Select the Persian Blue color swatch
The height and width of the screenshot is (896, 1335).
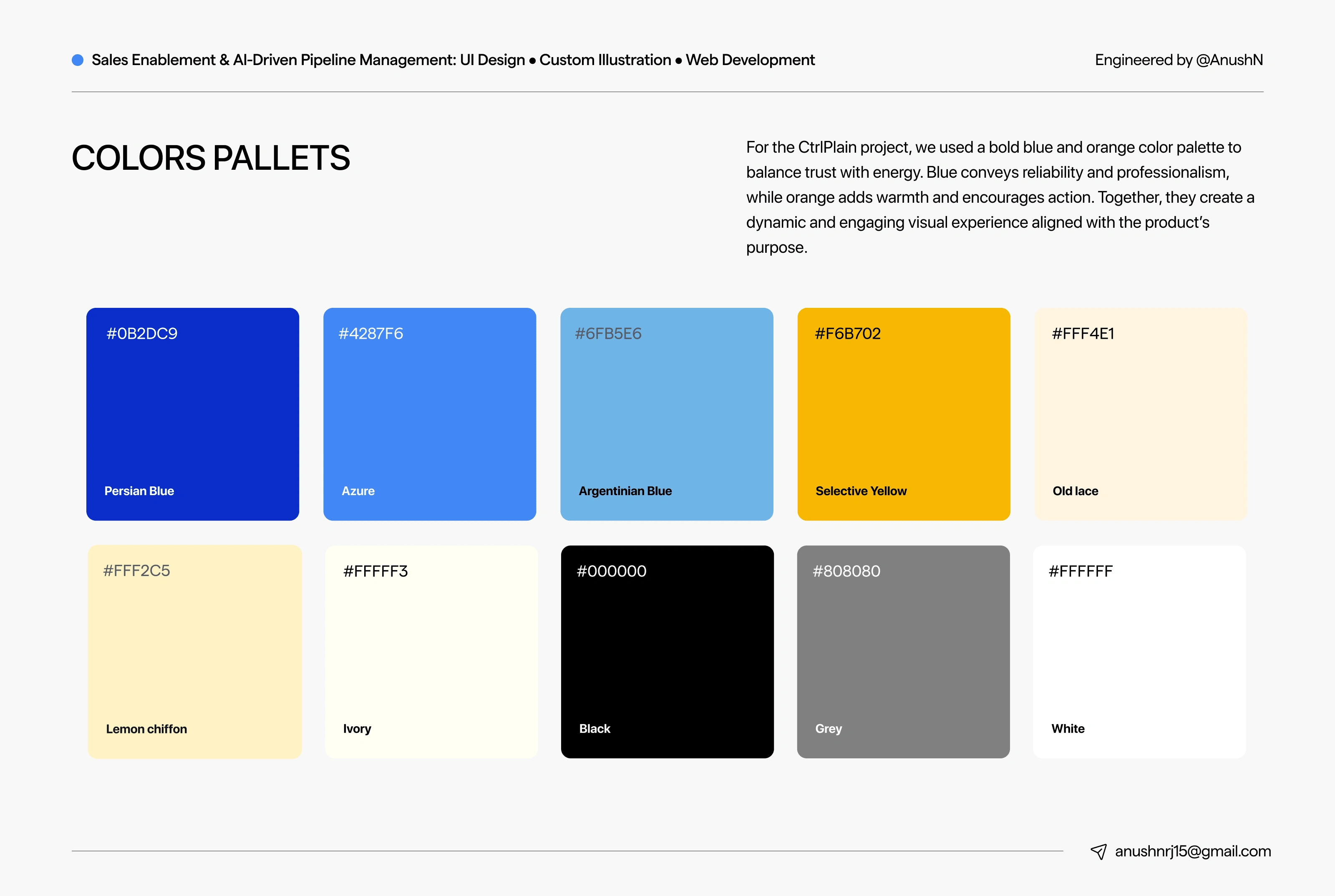pyautogui.click(x=193, y=414)
